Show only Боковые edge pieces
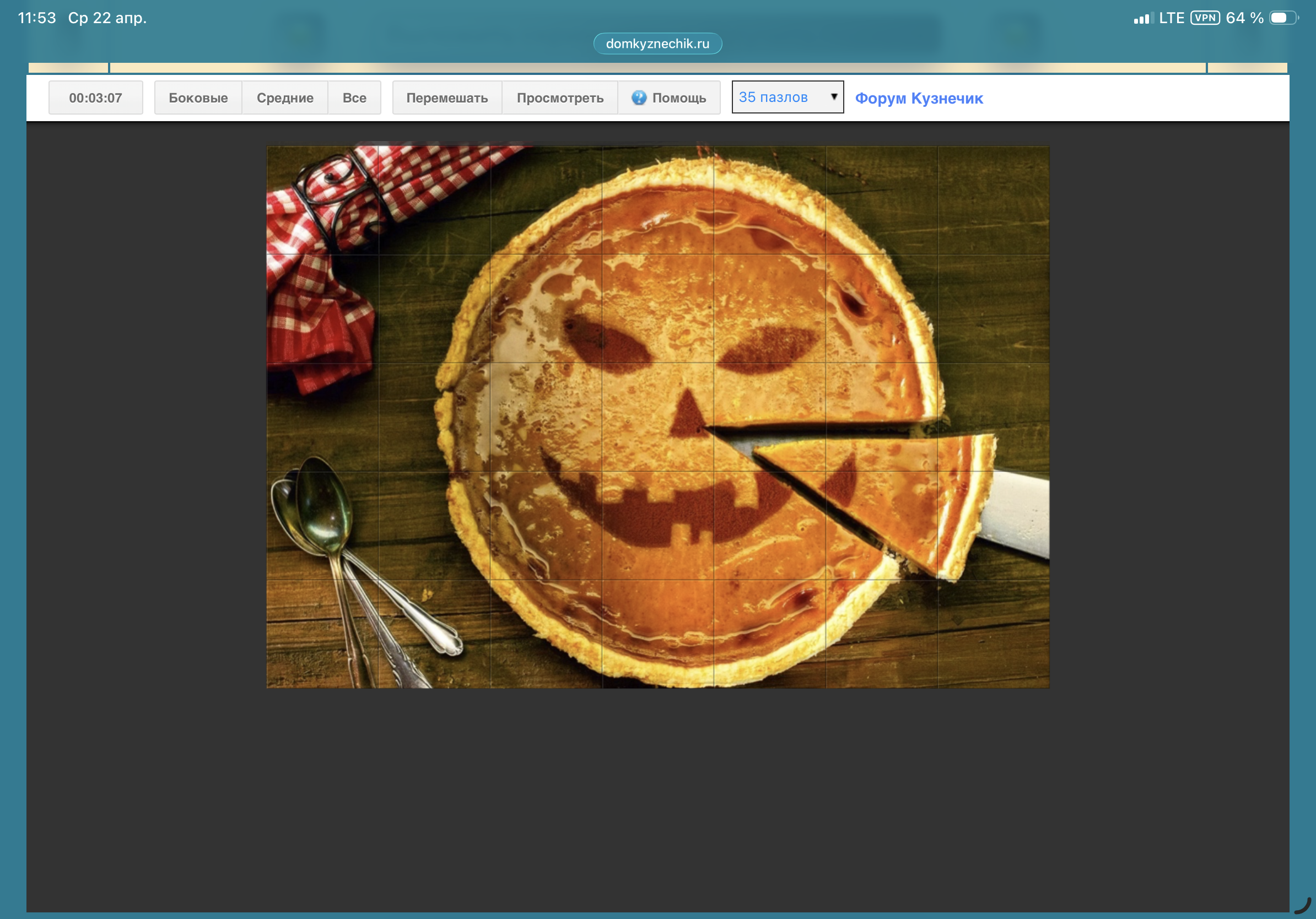Screen dimensions: 1316x919 [x=198, y=98]
